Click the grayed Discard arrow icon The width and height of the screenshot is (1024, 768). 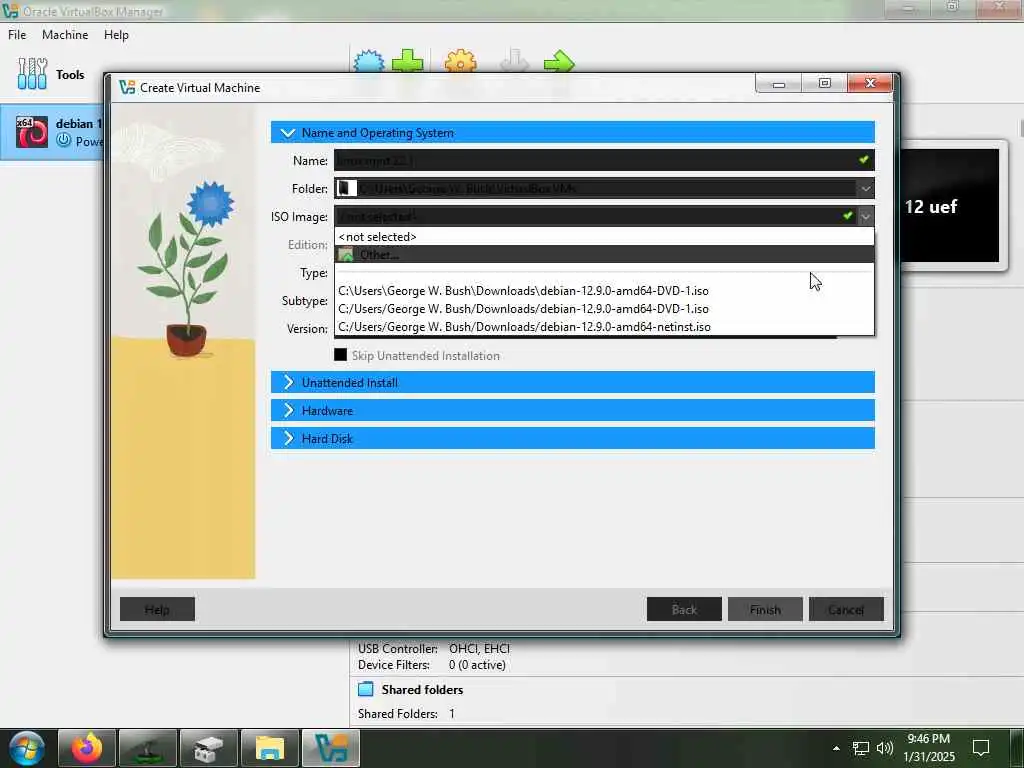(x=514, y=62)
